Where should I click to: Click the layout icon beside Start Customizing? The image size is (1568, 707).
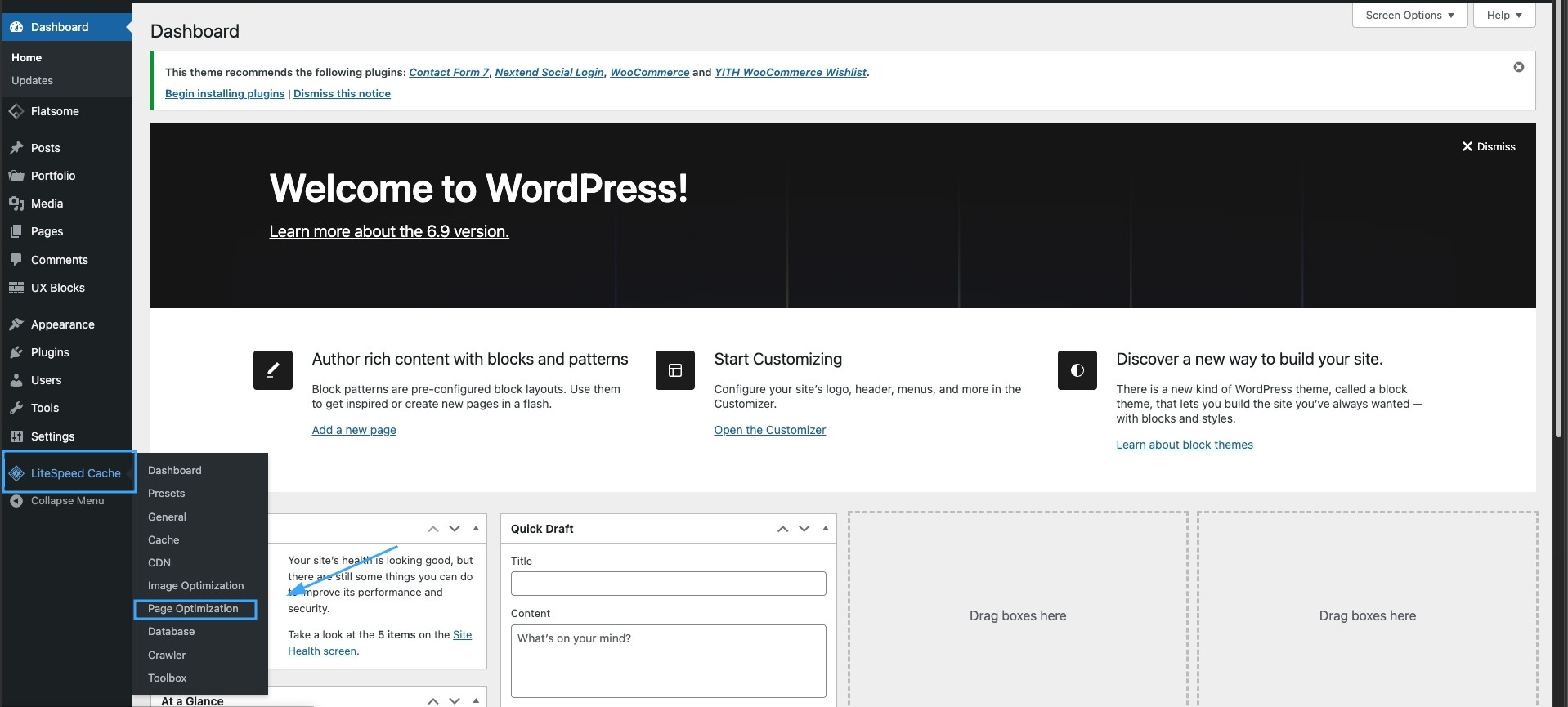coord(675,370)
